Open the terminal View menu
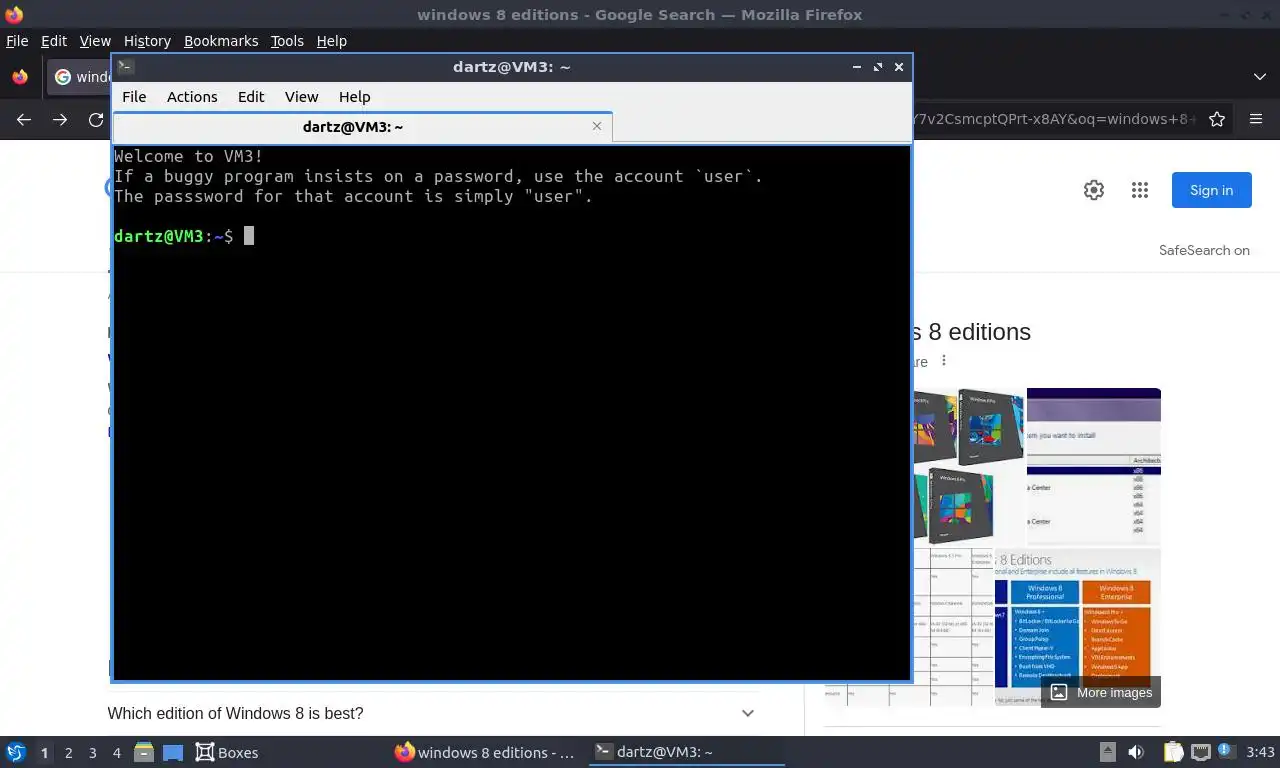 [301, 97]
